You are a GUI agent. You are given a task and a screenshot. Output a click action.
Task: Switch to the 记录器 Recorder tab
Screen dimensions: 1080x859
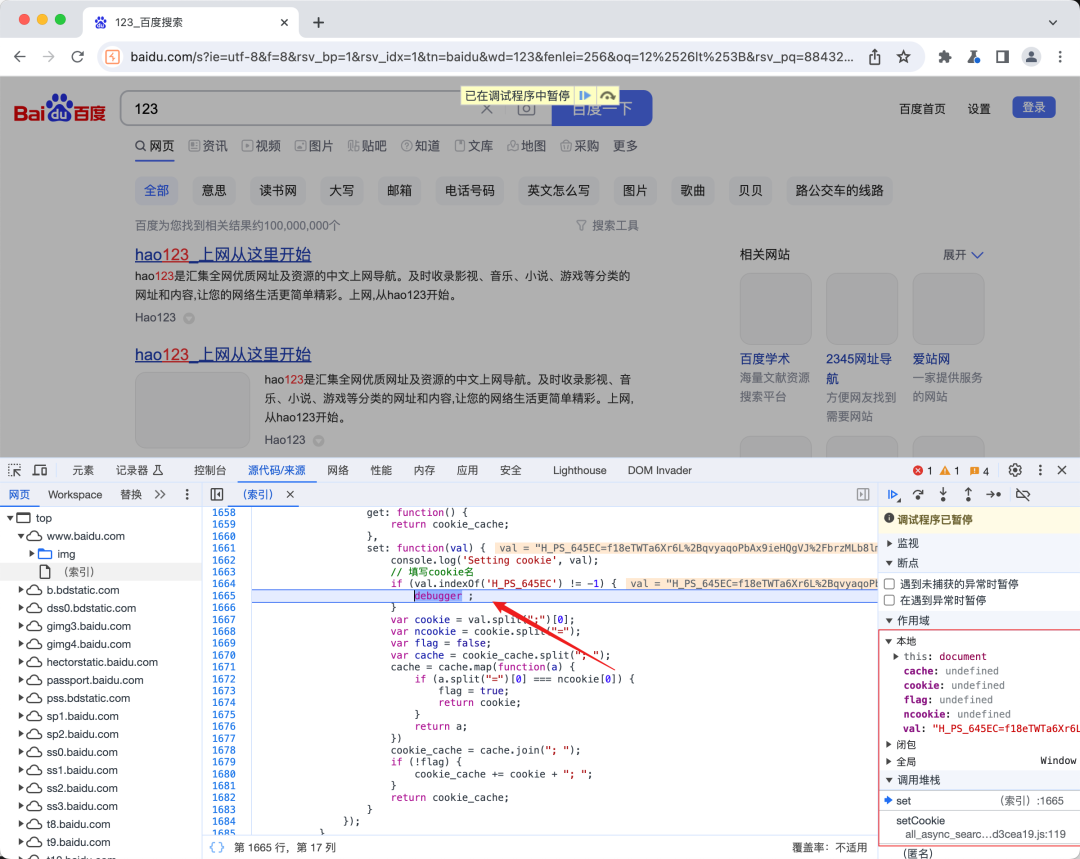tap(138, 470)
